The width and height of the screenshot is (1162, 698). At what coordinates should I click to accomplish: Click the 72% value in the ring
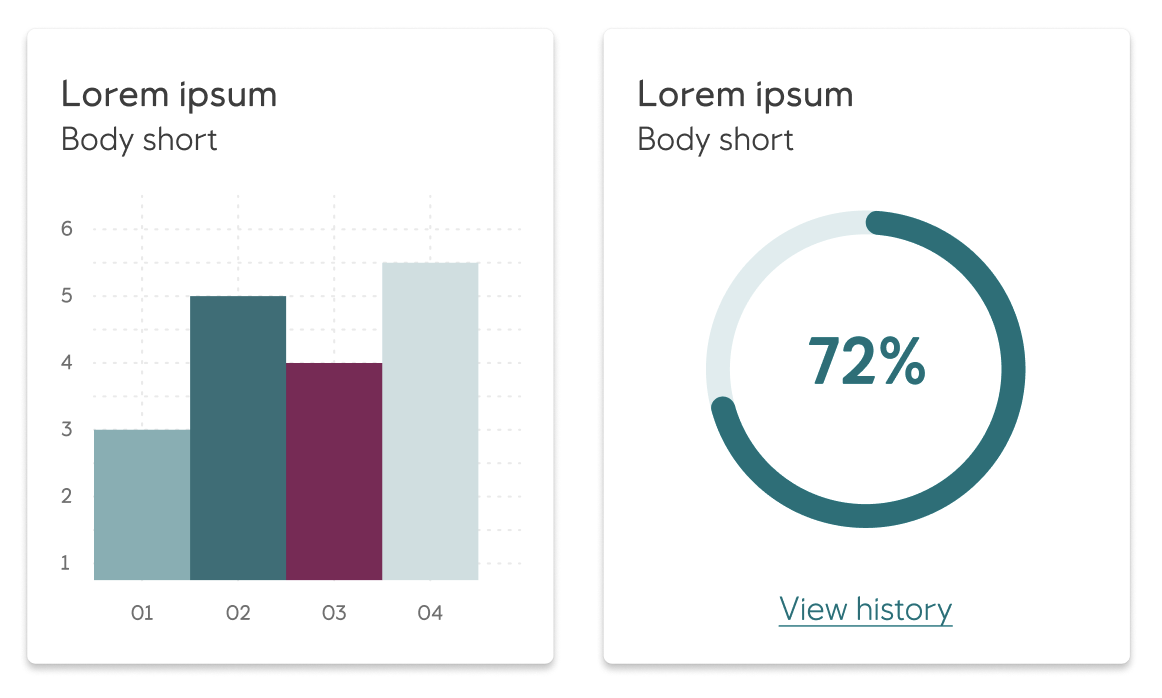coord(866,362)
